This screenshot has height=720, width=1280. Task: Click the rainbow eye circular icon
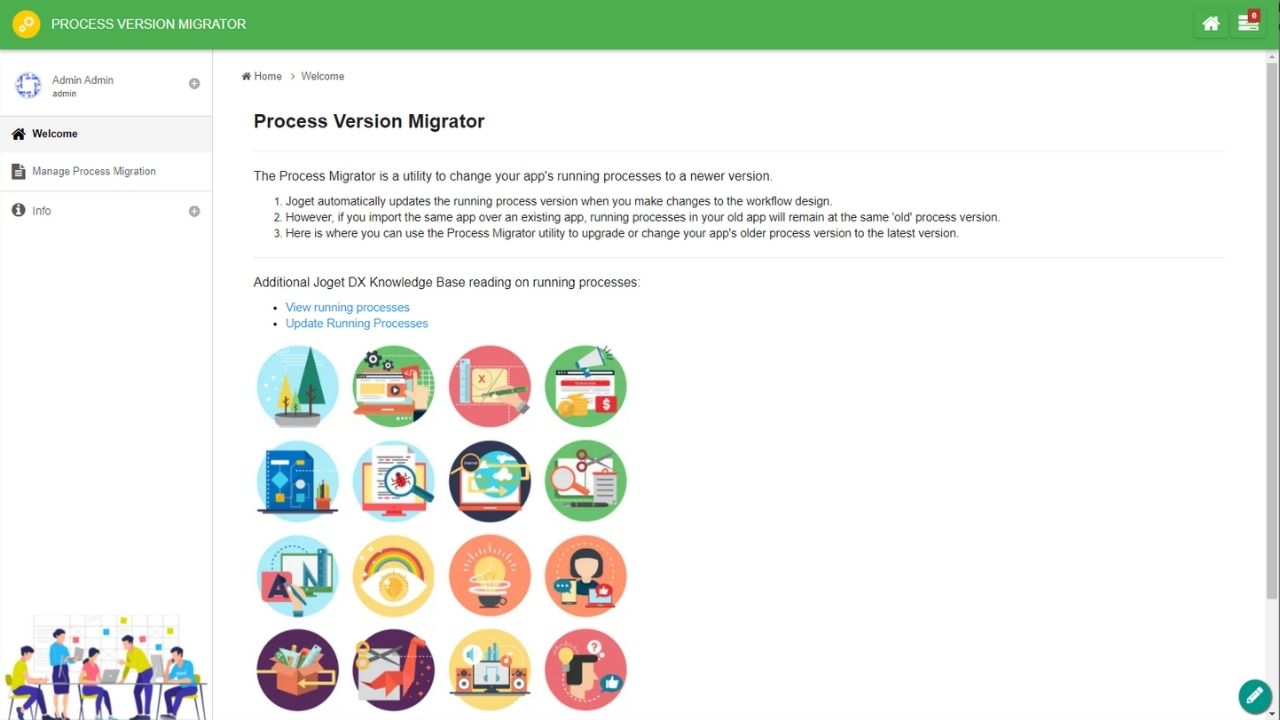393,576
